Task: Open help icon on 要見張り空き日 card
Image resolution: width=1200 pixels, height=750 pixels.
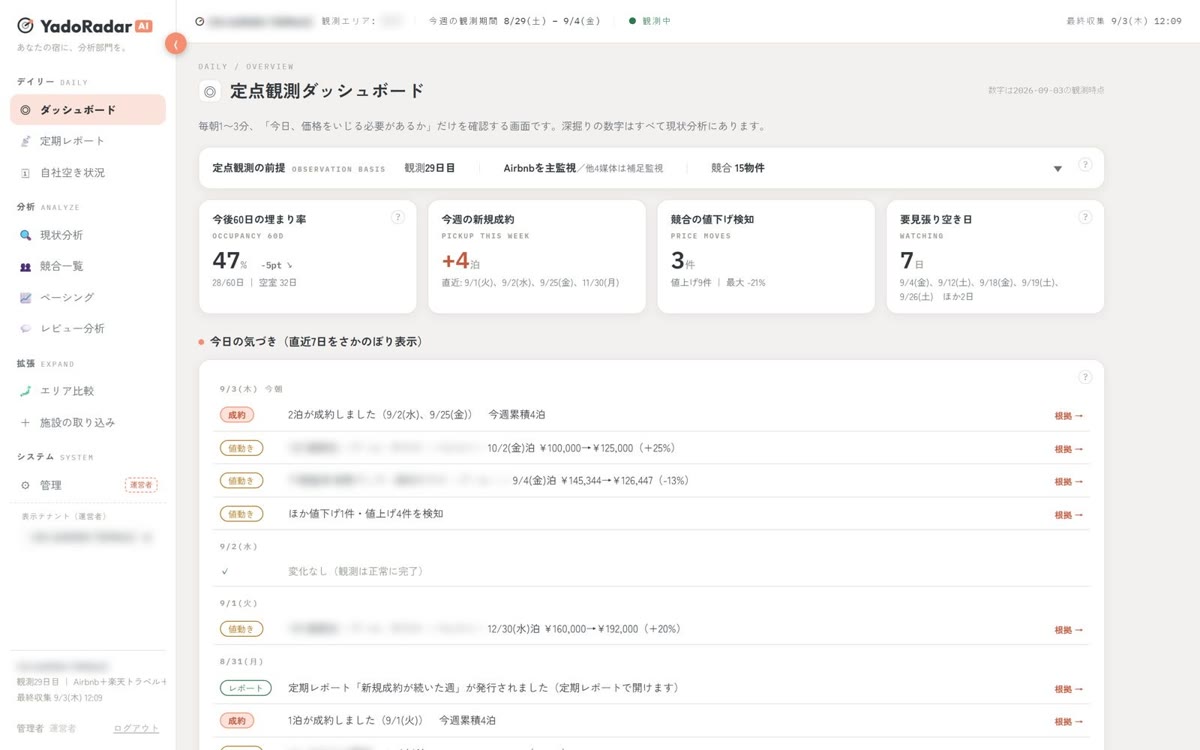Action: click(1085, 217)
